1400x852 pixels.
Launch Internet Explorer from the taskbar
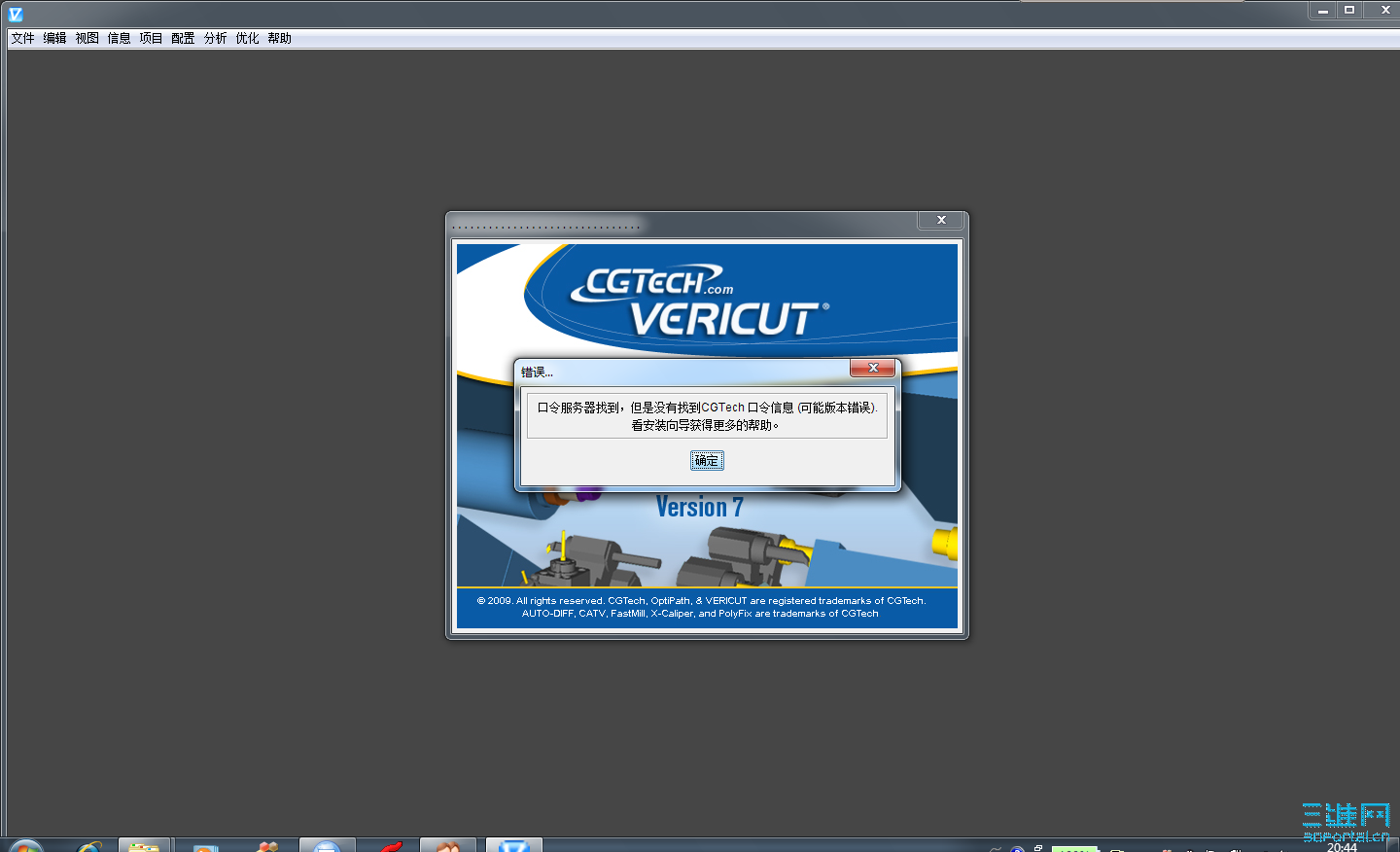point(88,846)
